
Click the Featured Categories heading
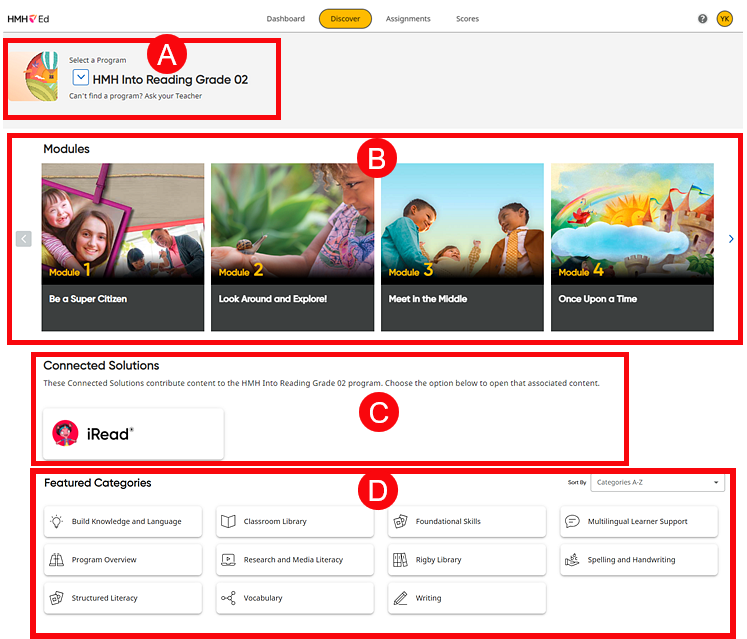point(98,483)
